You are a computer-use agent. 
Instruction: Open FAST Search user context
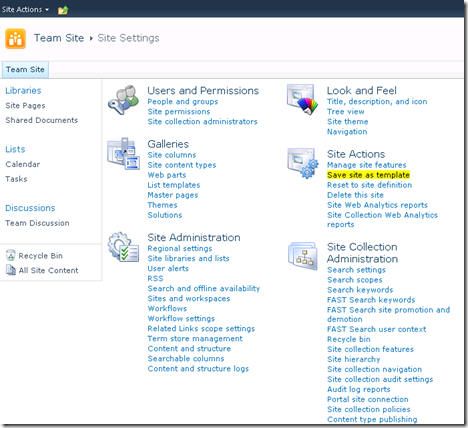[x=377, y=329]
